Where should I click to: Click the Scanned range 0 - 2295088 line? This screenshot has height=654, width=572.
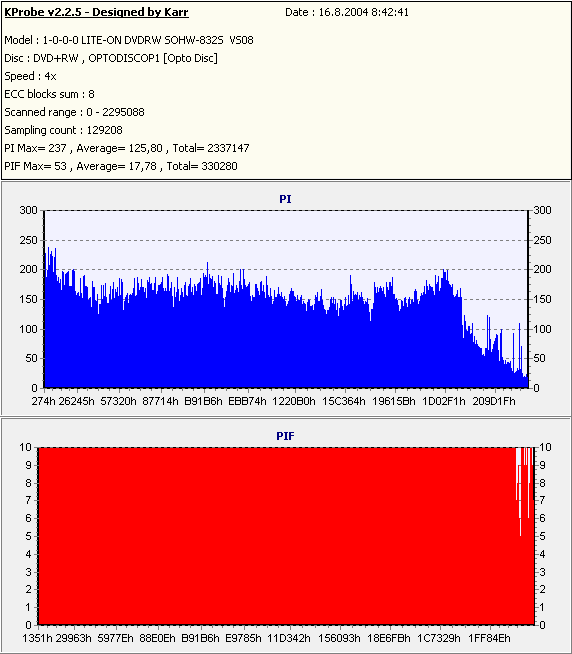(x=74, y=112)
